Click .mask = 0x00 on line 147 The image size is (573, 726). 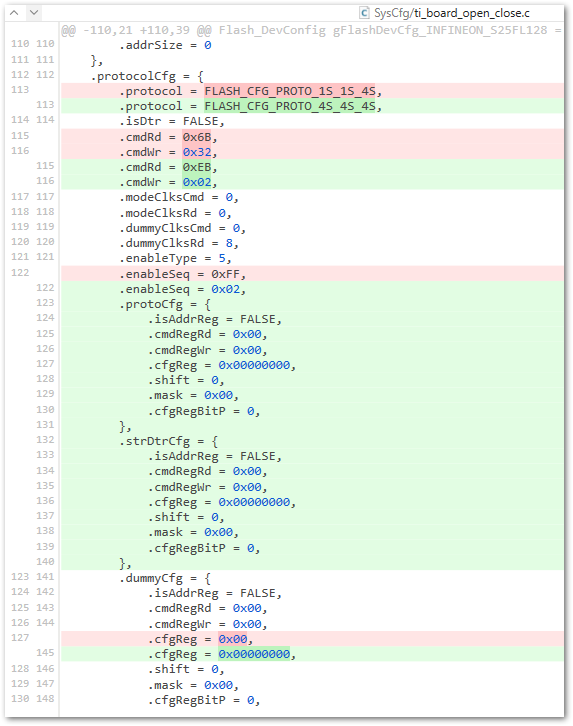(193, 685)
